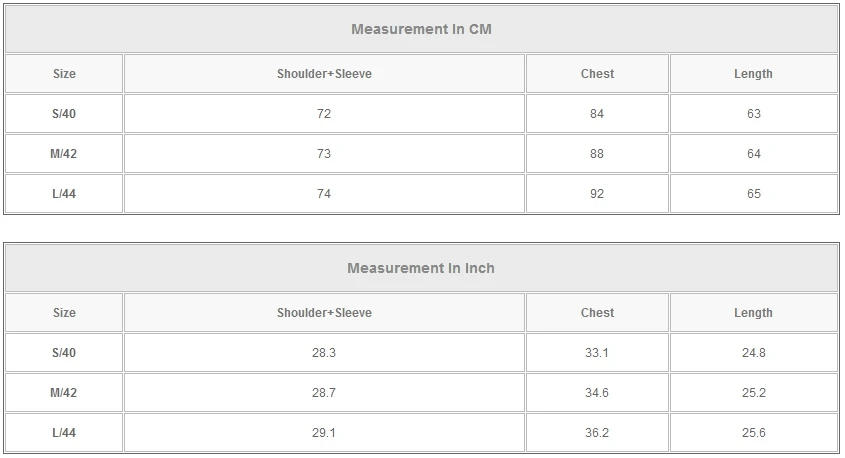Click the shoulder+sleeve value 29.1 cell

tap(324, 433)
